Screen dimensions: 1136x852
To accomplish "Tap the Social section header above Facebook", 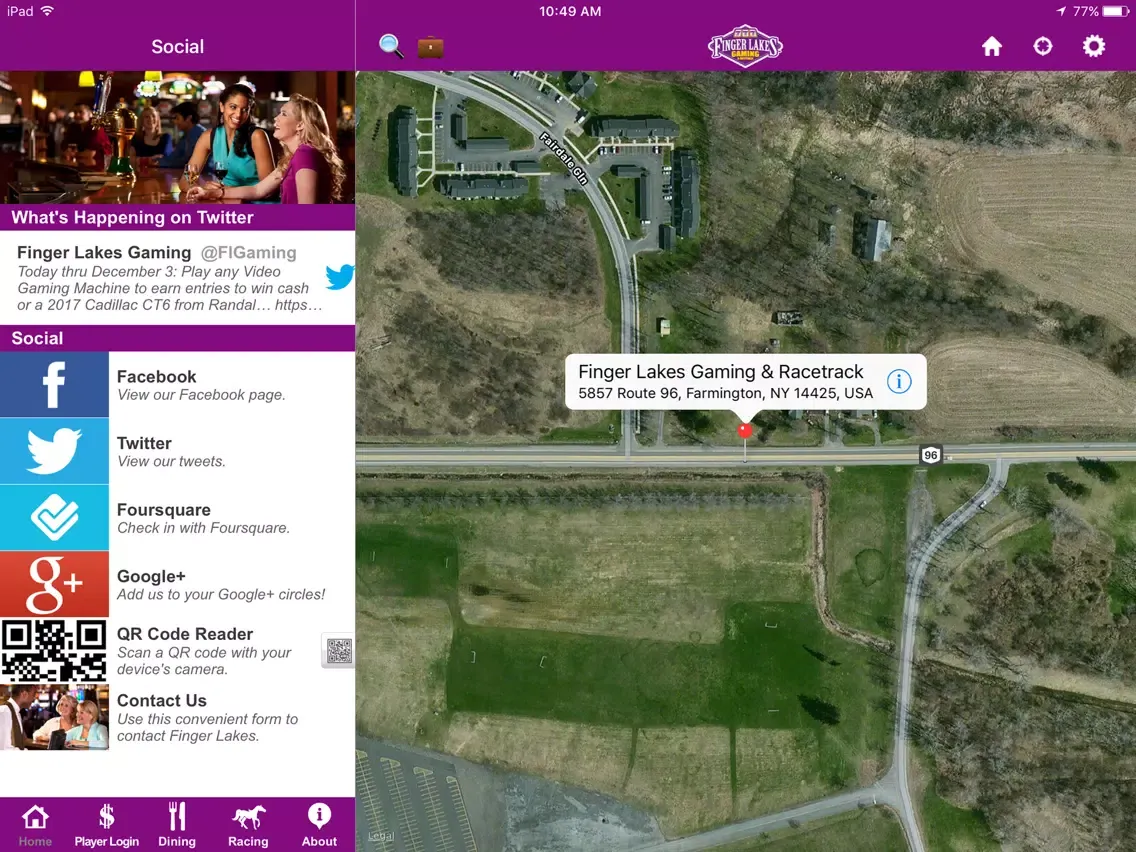I will (x=178, y=338).
